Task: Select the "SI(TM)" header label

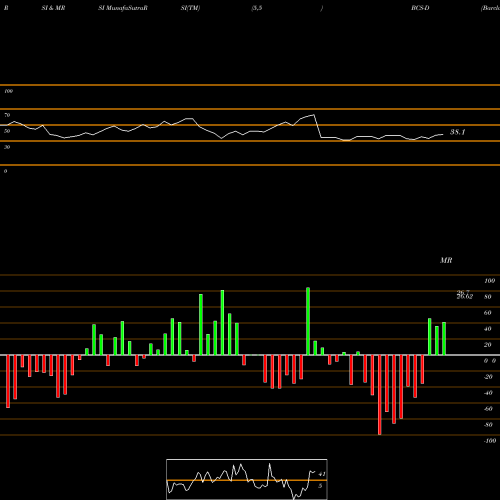Action: coord(190,8)
